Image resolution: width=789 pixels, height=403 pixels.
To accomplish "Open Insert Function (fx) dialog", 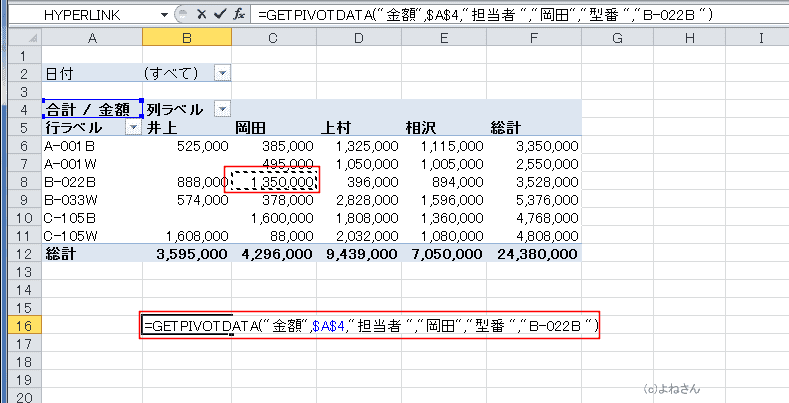I will [x=238, y=16].
